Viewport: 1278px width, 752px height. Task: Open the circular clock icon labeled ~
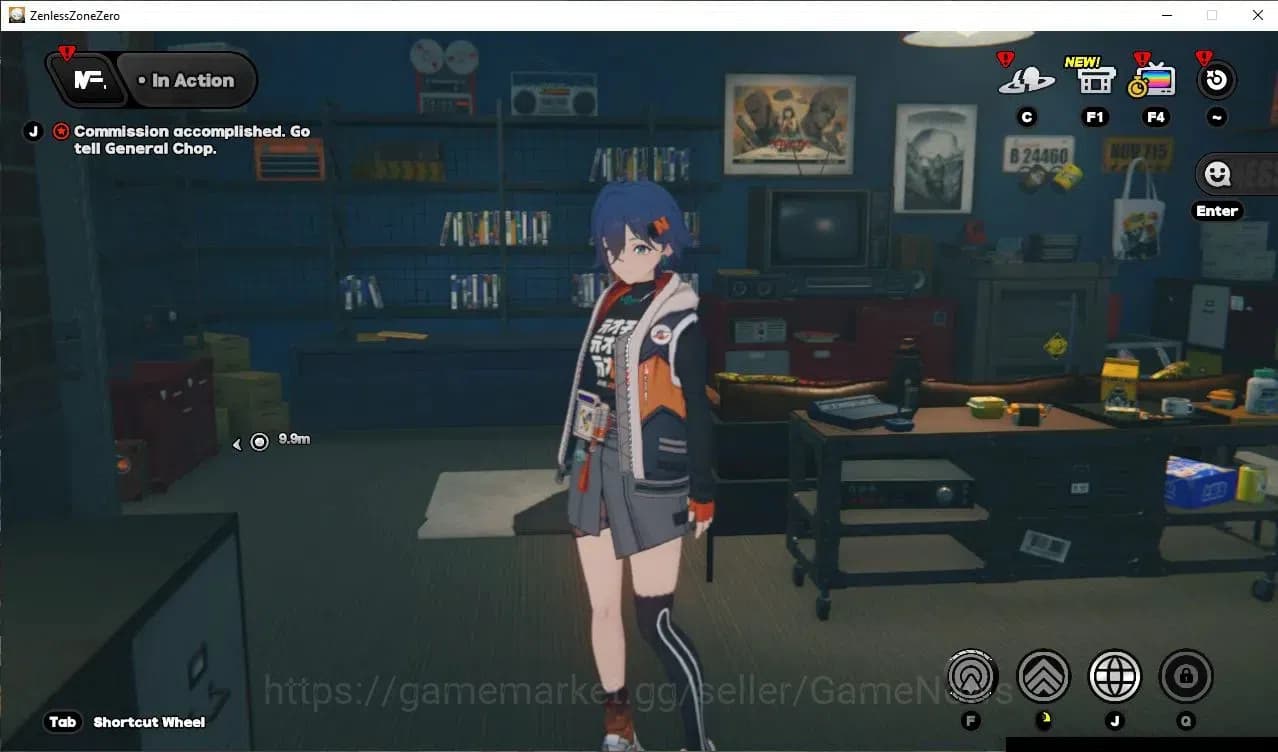[1217, 80]
